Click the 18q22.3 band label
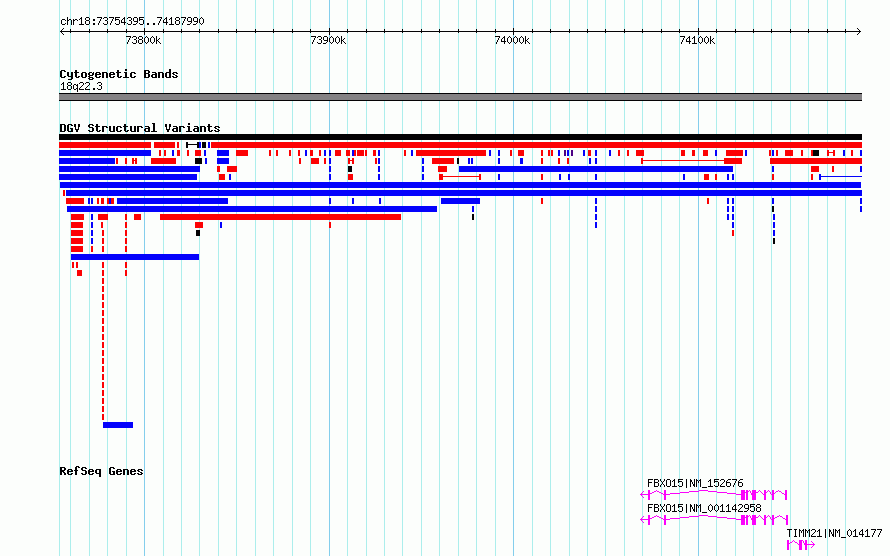 81,86
